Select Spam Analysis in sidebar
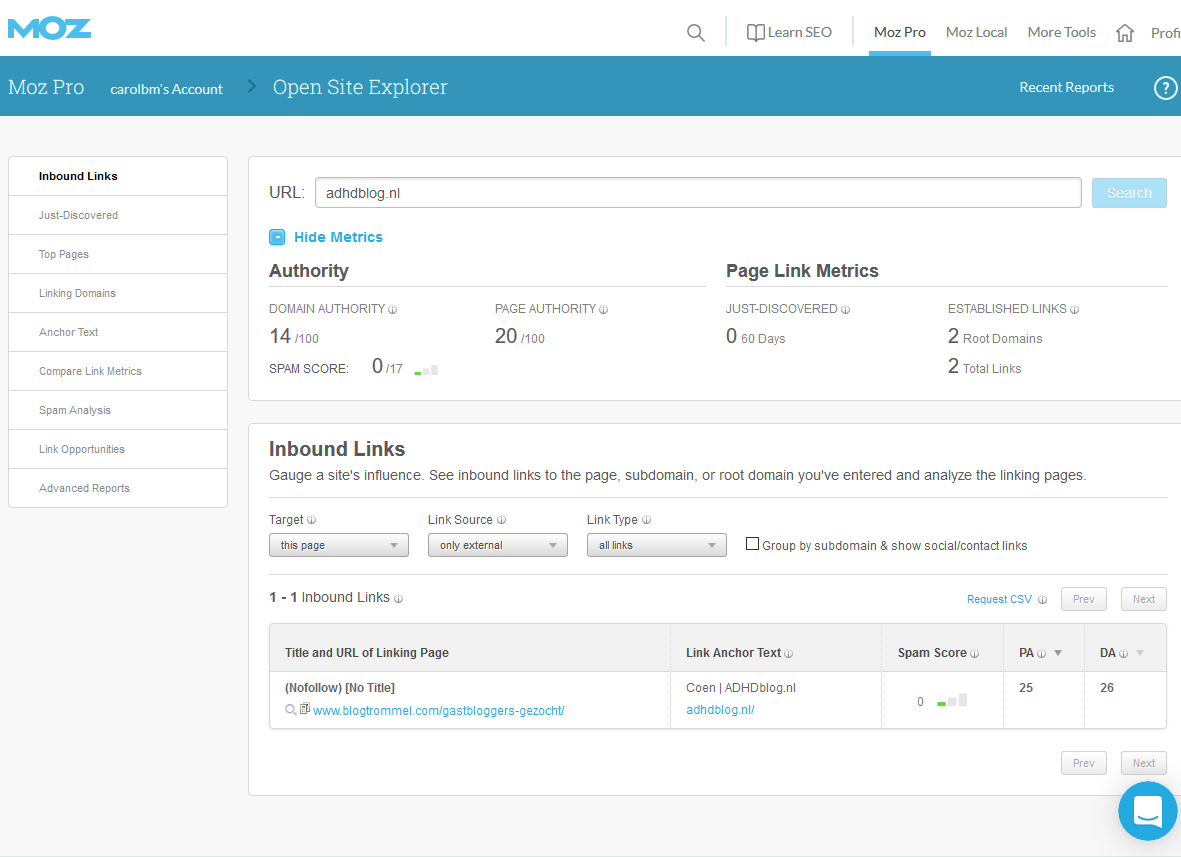Screen dimensions: 1181x857 [x=118, y=410]
